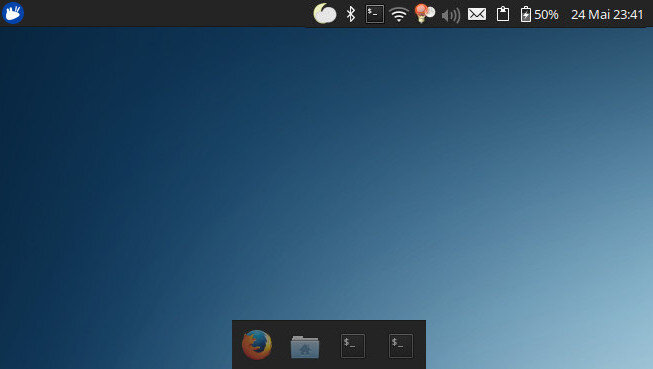
Task: Open the moon and cloud weather applet
Action: click(x=325, y=13)
